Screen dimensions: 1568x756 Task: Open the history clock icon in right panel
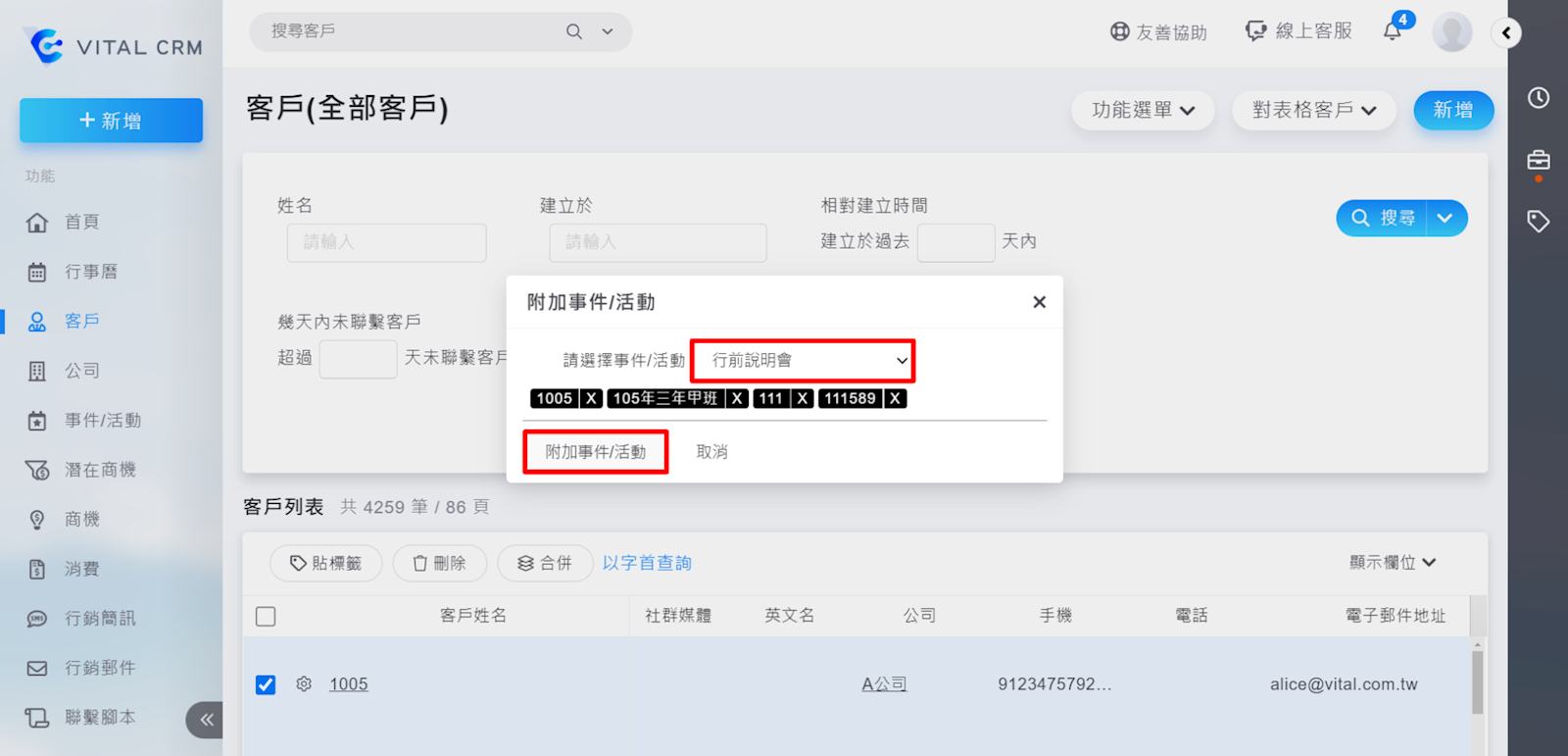1538,98
